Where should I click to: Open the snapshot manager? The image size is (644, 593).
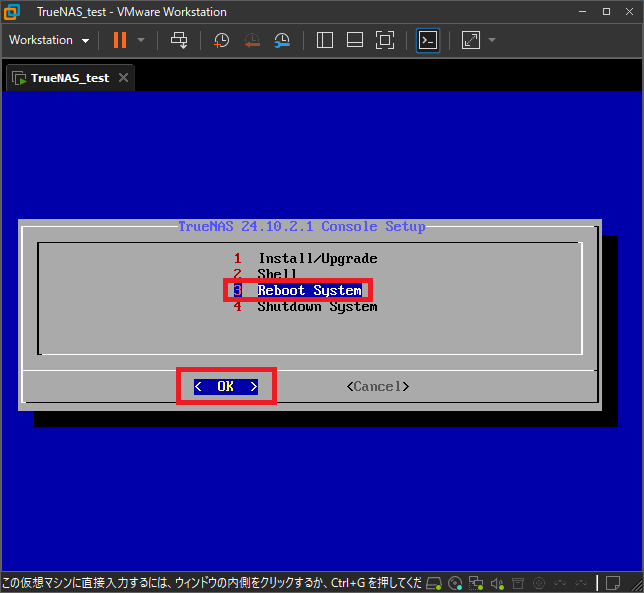pos(282,40)
